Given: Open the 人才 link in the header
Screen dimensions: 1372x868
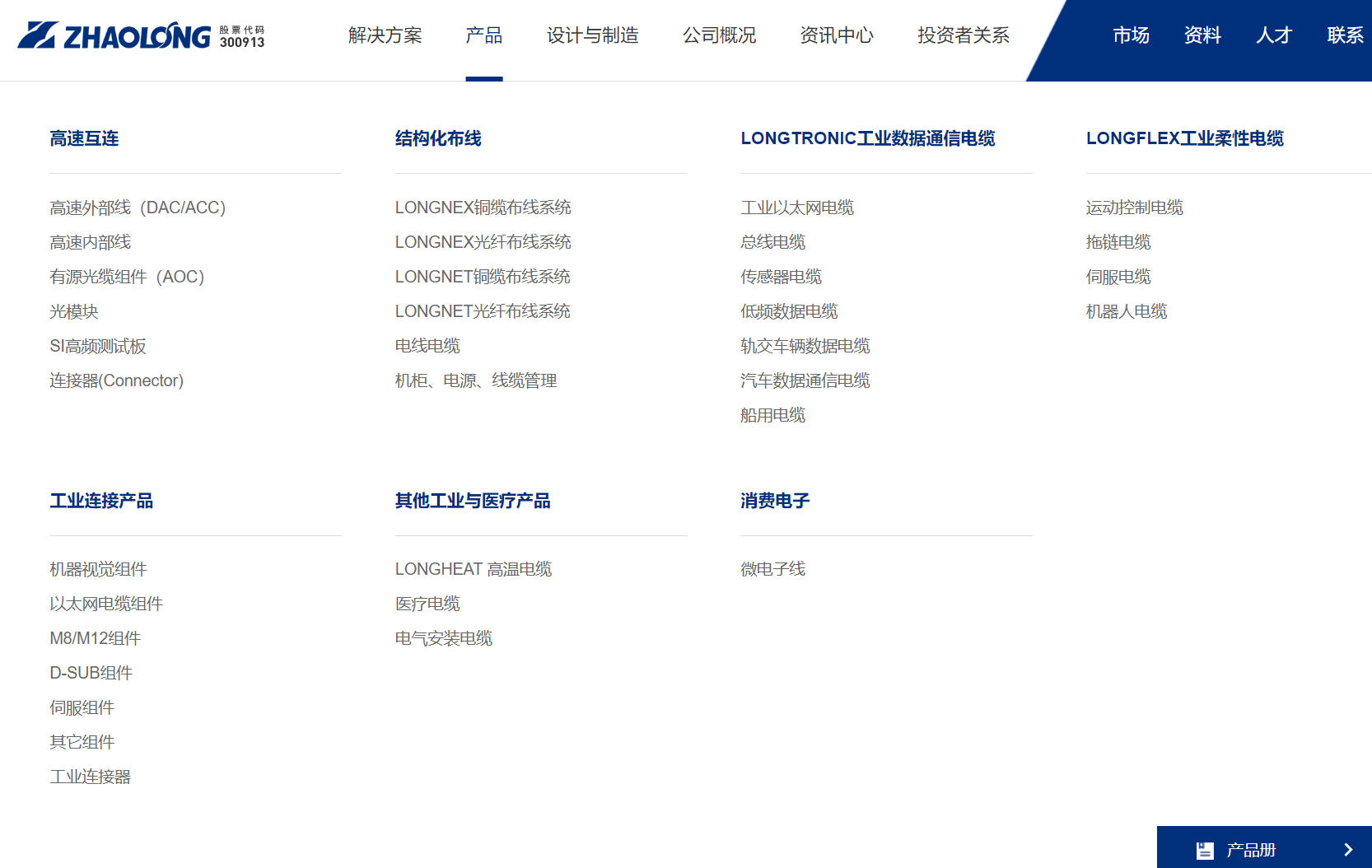Looking at the screenshot, I should coord(1273,35).
